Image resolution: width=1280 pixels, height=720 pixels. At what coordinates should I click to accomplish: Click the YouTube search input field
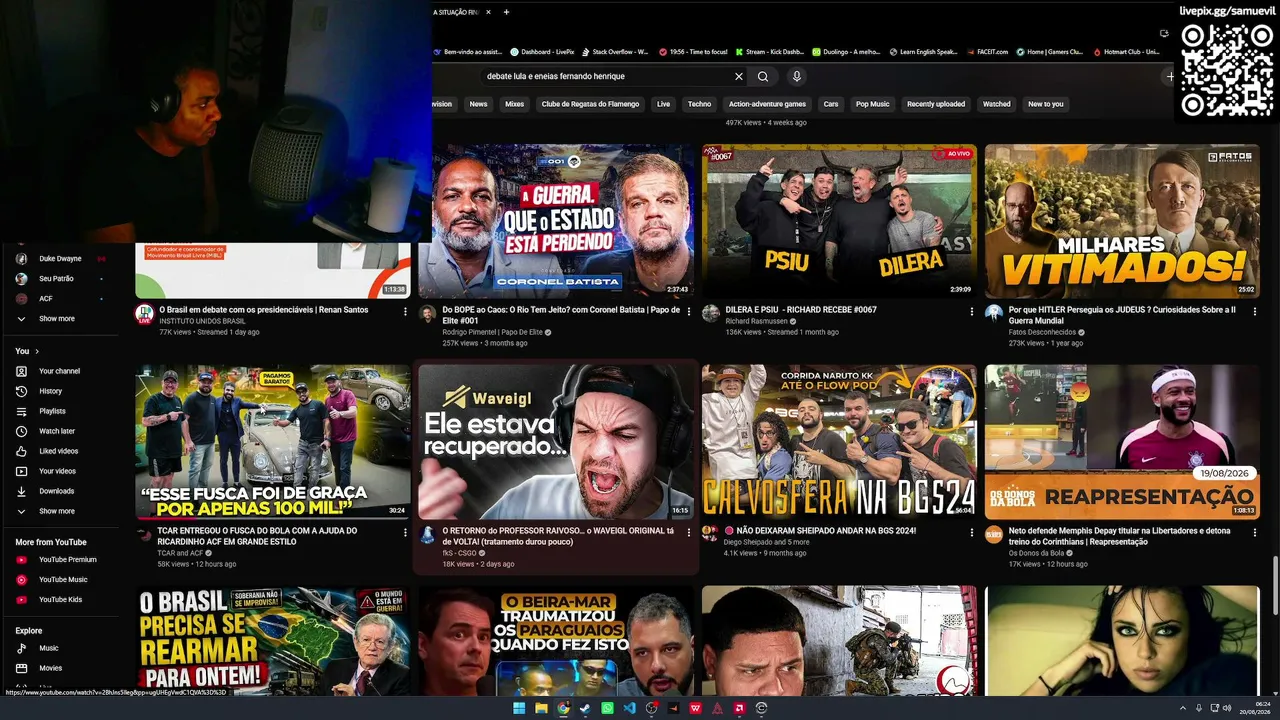coord(605,76)
